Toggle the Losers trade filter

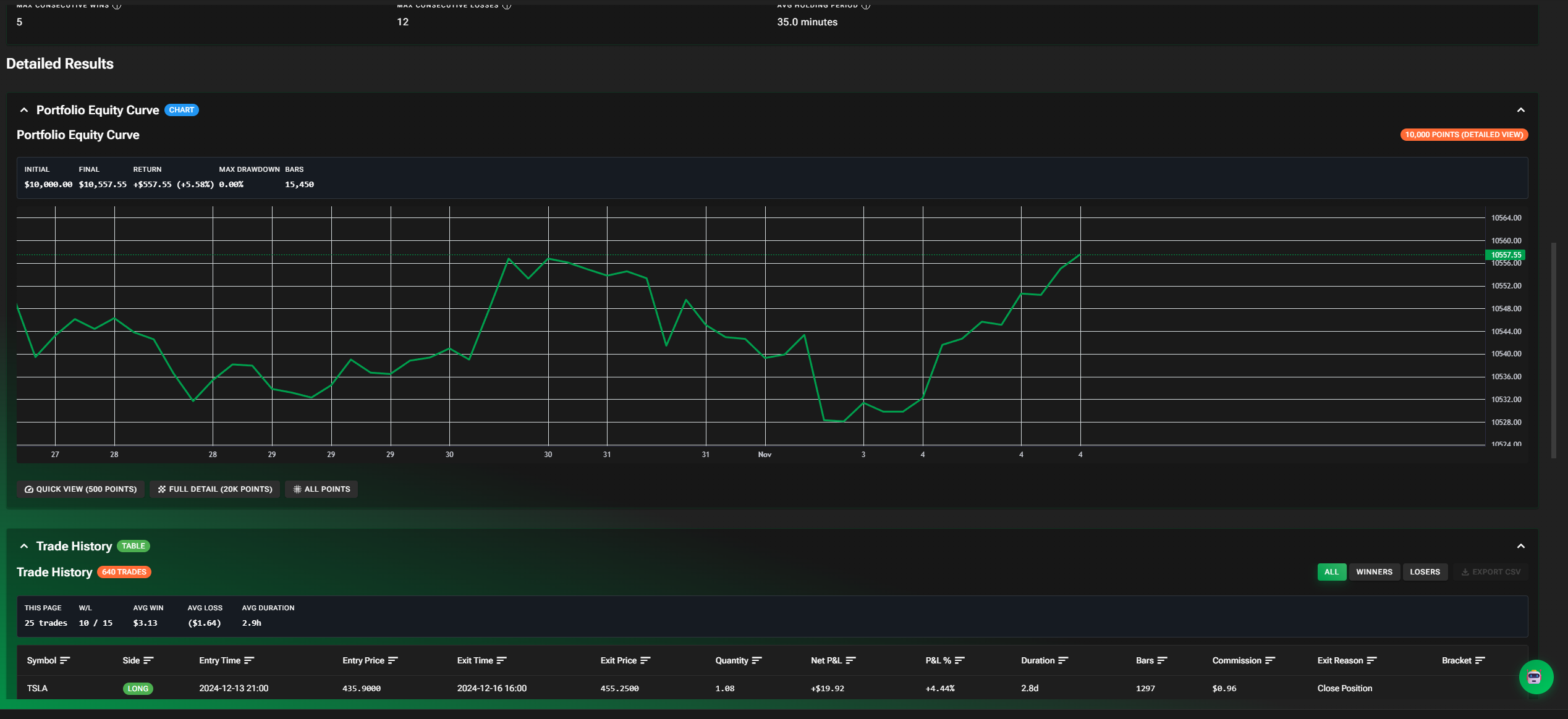pyautogui.click(x=1425, y=571)
